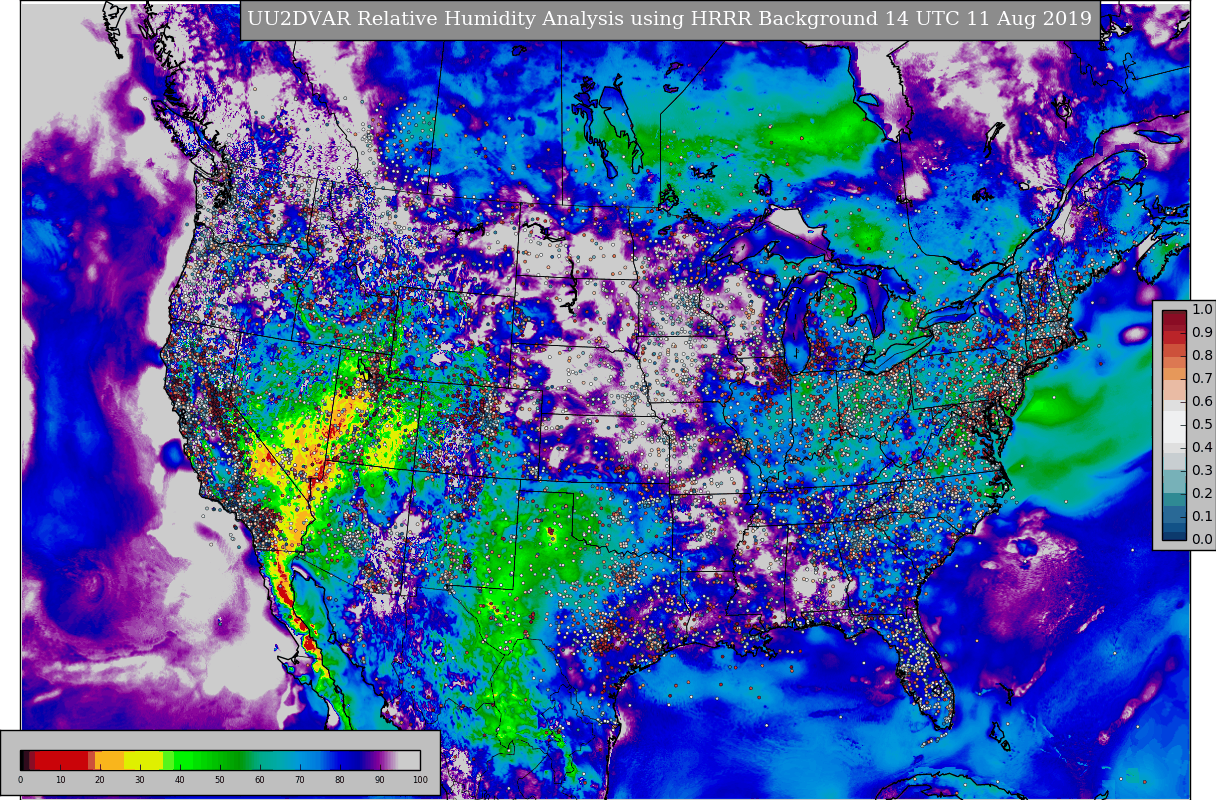Screen dimensions: 1216x800
Task: Click the "10" tick label on bottom colorbar
Action: click(60, 780)
